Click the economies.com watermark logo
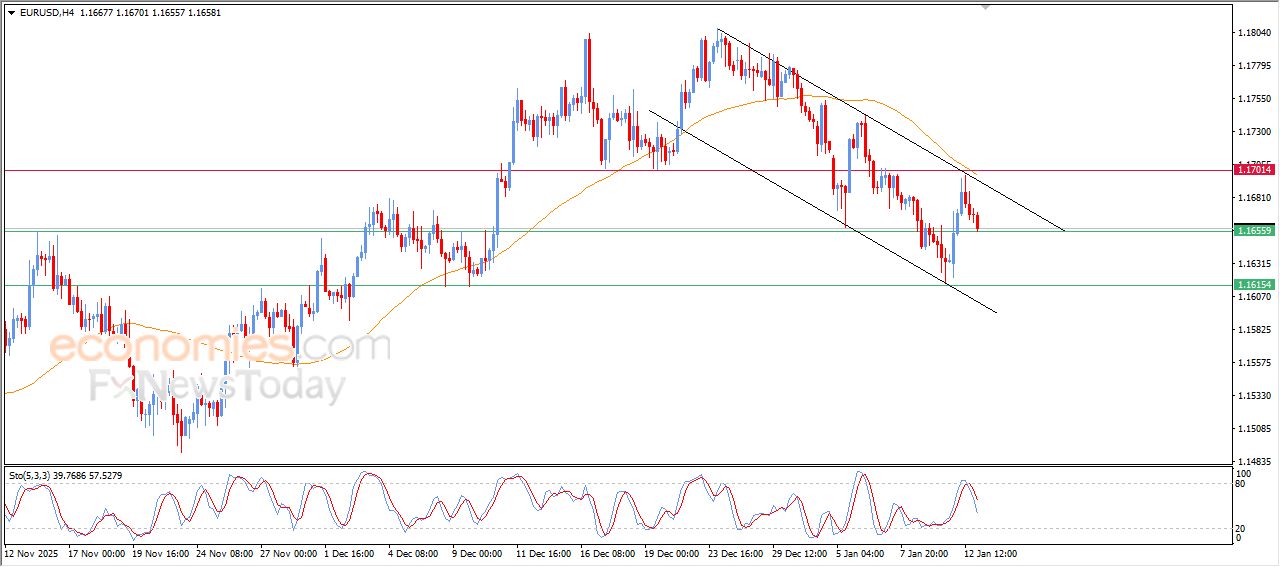1280x567 pixels. click(220, 348)
